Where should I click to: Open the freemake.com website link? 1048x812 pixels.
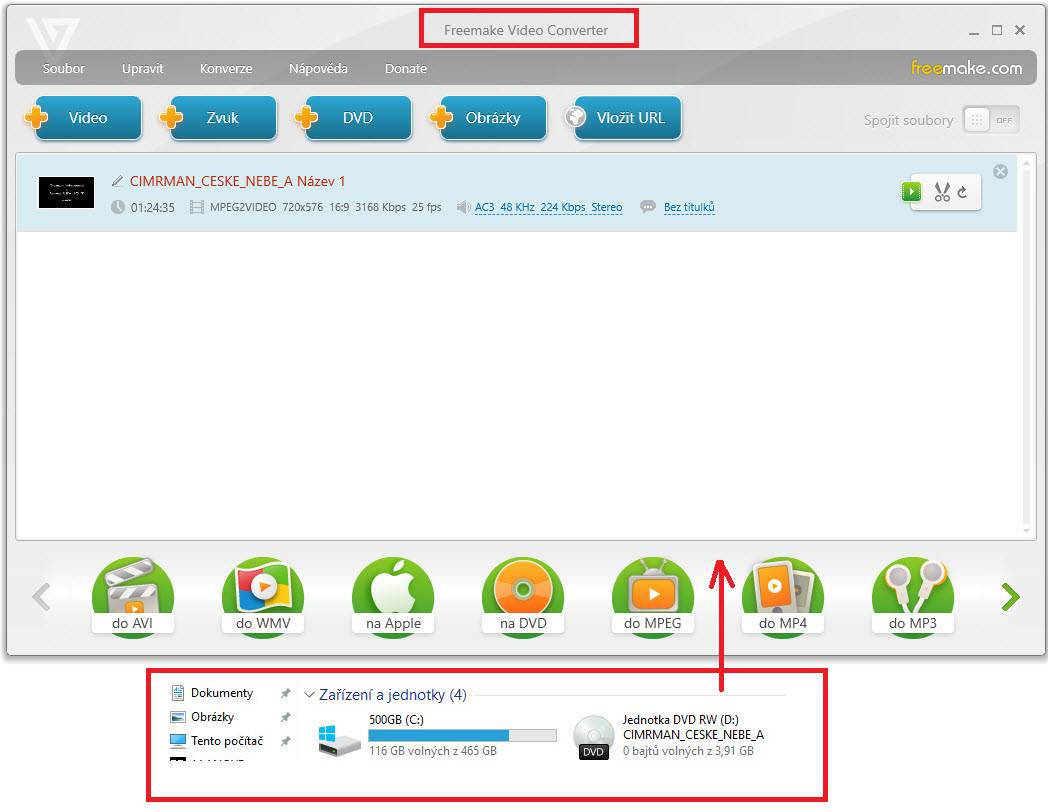966,67
